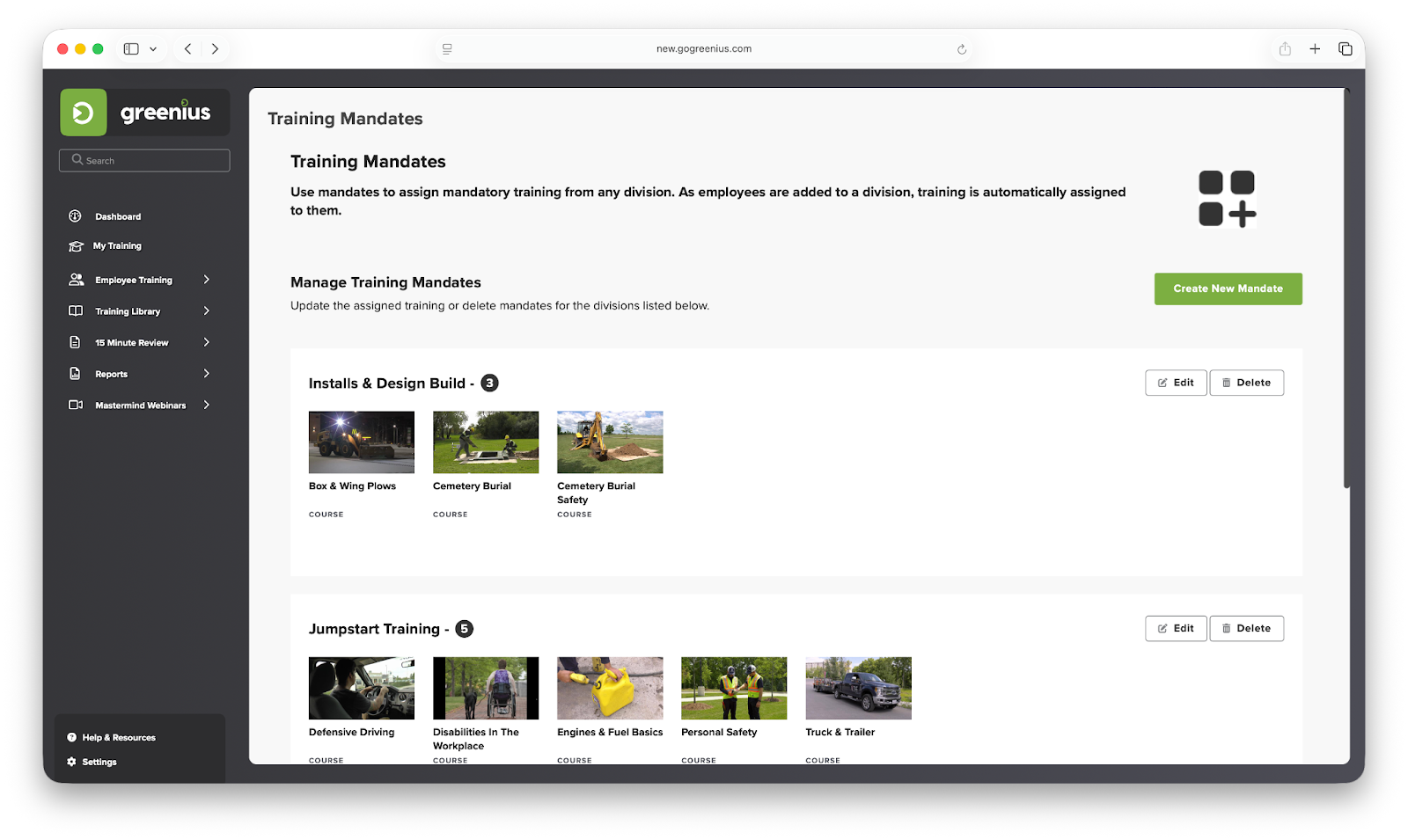The image size is (1408, 840).
Task: Show tab overview icon in Safari
Action: coord(1346,49)
